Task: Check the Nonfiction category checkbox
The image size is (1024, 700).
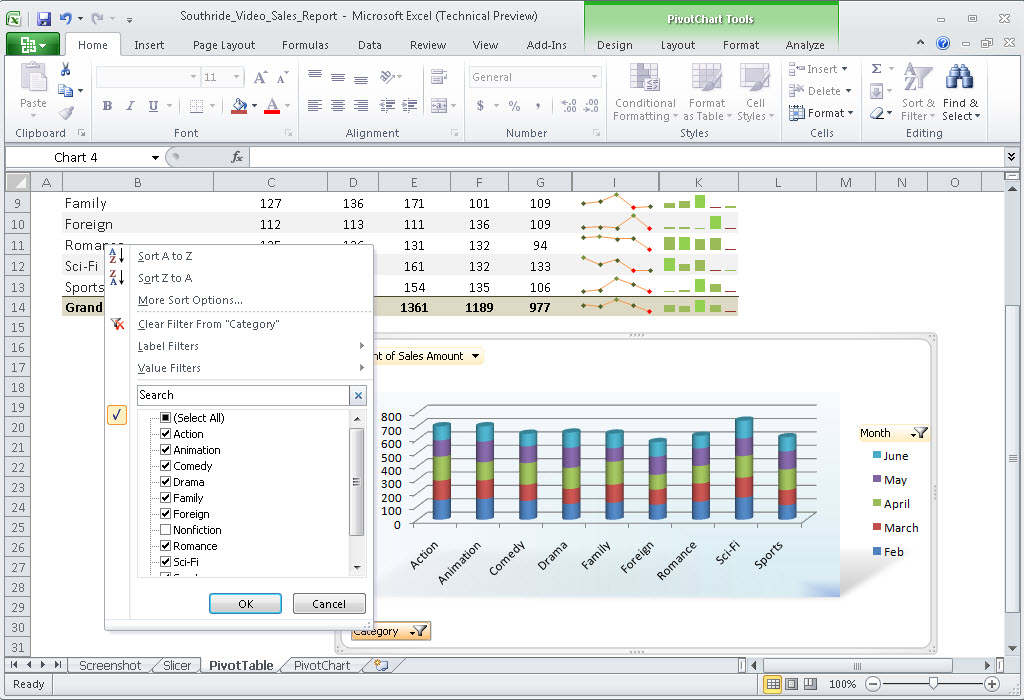Action: click(x=166, y=529)
